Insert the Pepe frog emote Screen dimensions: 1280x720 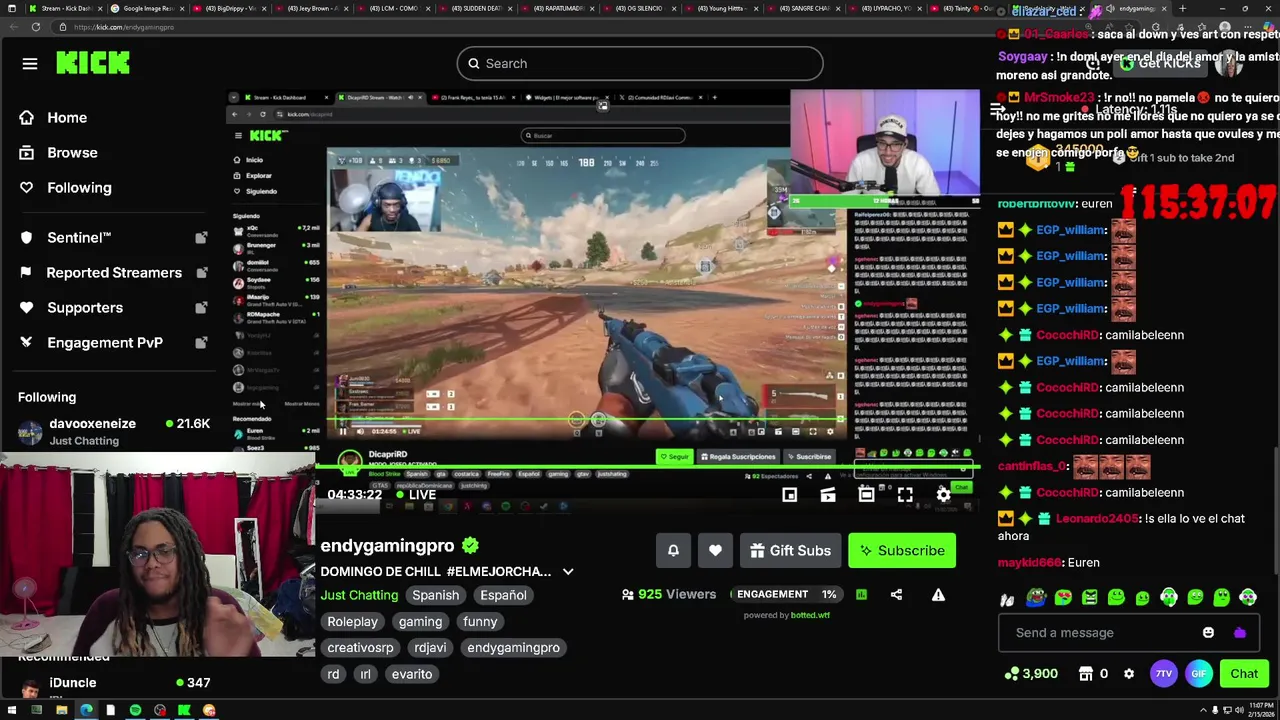coord(1036,598)
